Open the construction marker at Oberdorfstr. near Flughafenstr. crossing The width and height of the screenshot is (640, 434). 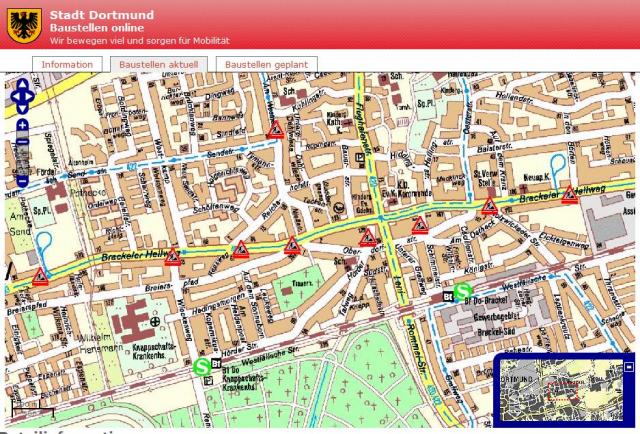[x=367, y=238]
